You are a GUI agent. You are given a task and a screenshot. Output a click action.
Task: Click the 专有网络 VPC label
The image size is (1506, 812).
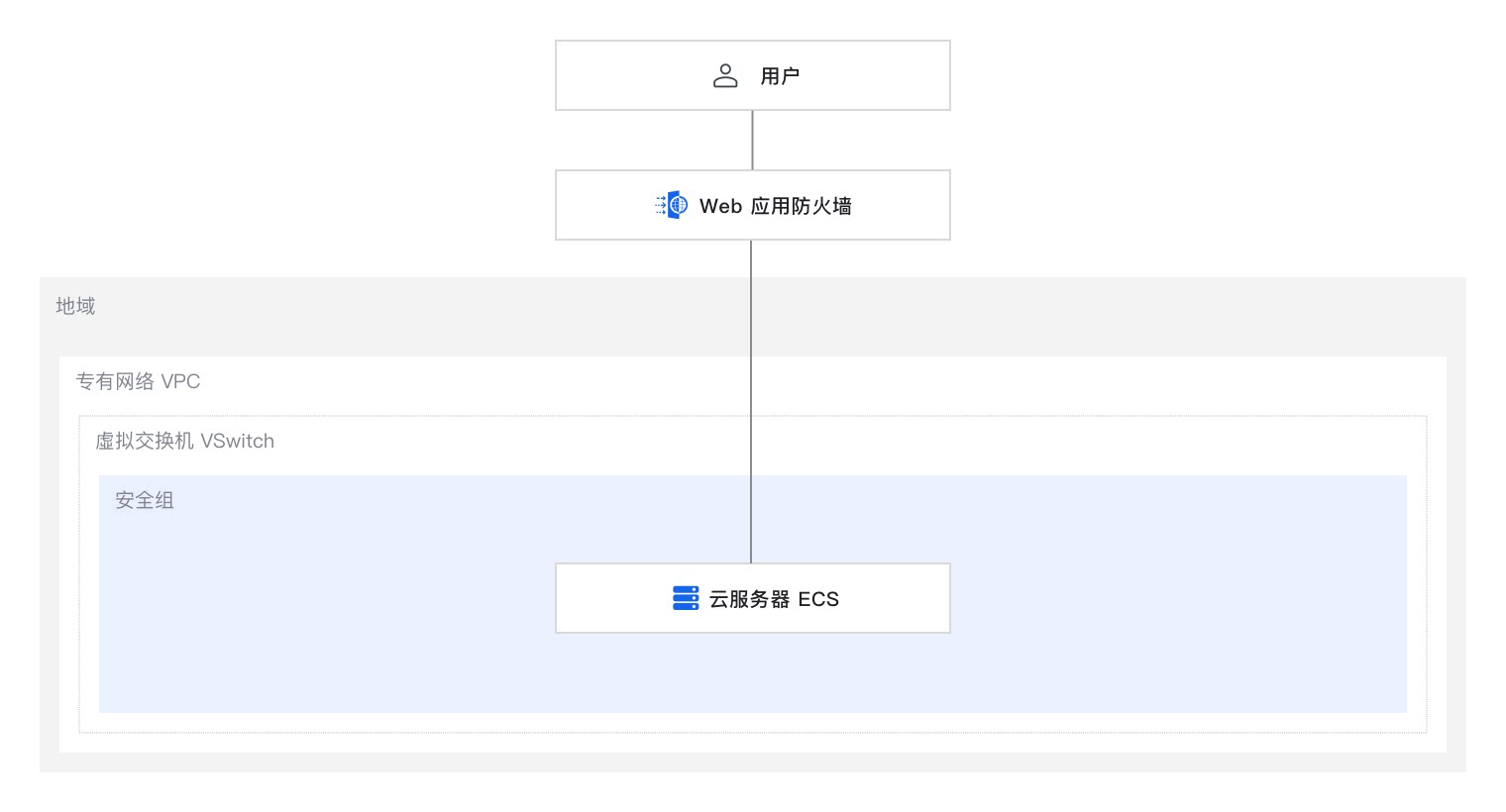click(138, 381)
